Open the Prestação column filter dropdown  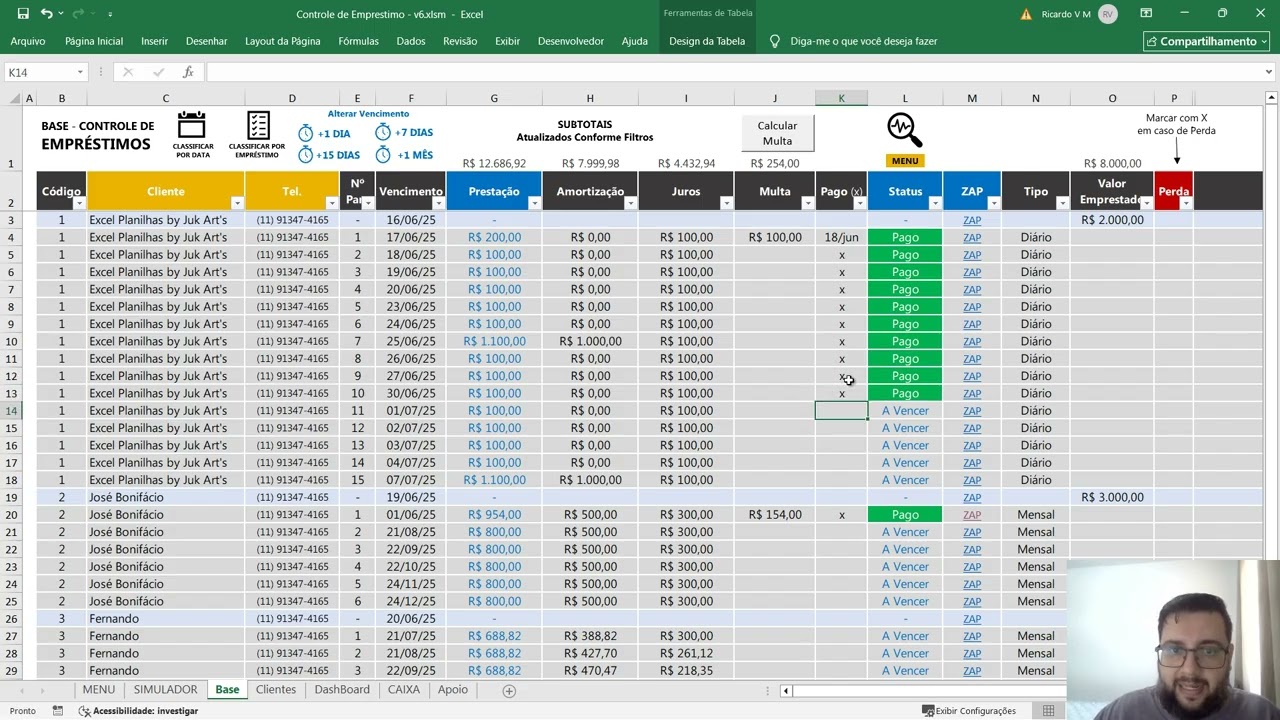[534, 203]
